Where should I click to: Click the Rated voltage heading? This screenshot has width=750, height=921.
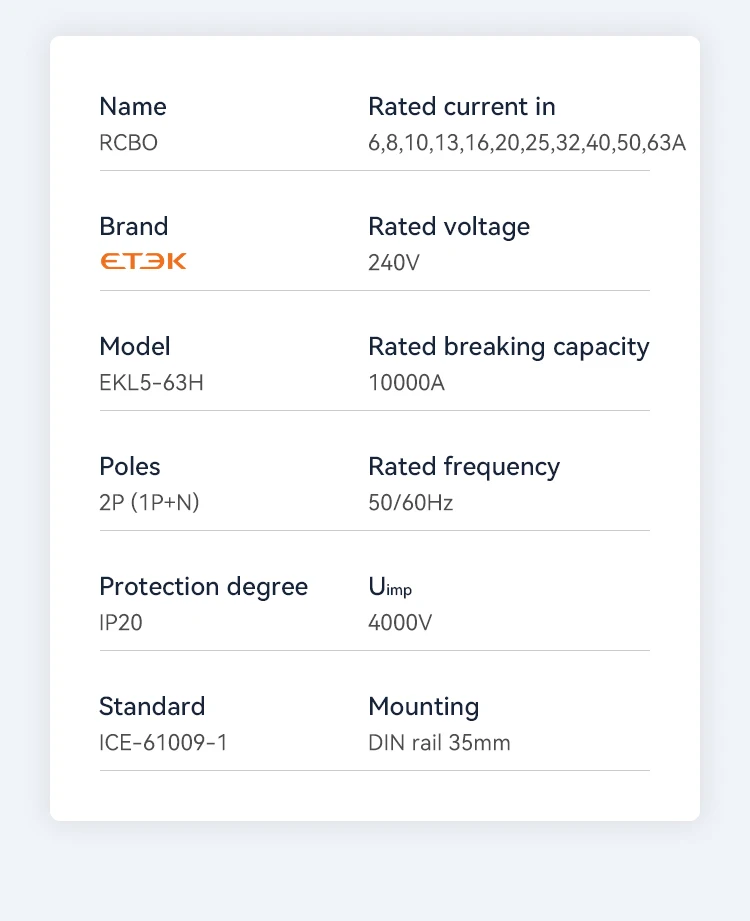(449, 227)
